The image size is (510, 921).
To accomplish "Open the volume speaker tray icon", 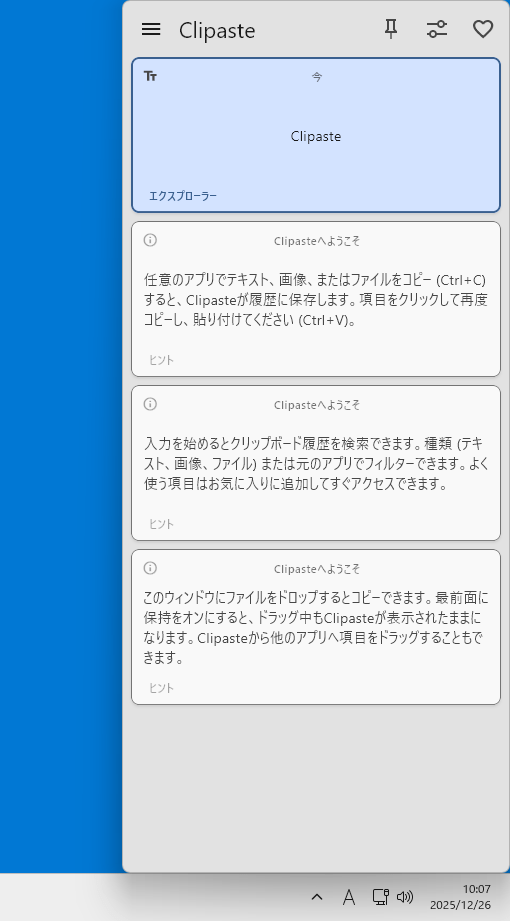I will point(405,897).
